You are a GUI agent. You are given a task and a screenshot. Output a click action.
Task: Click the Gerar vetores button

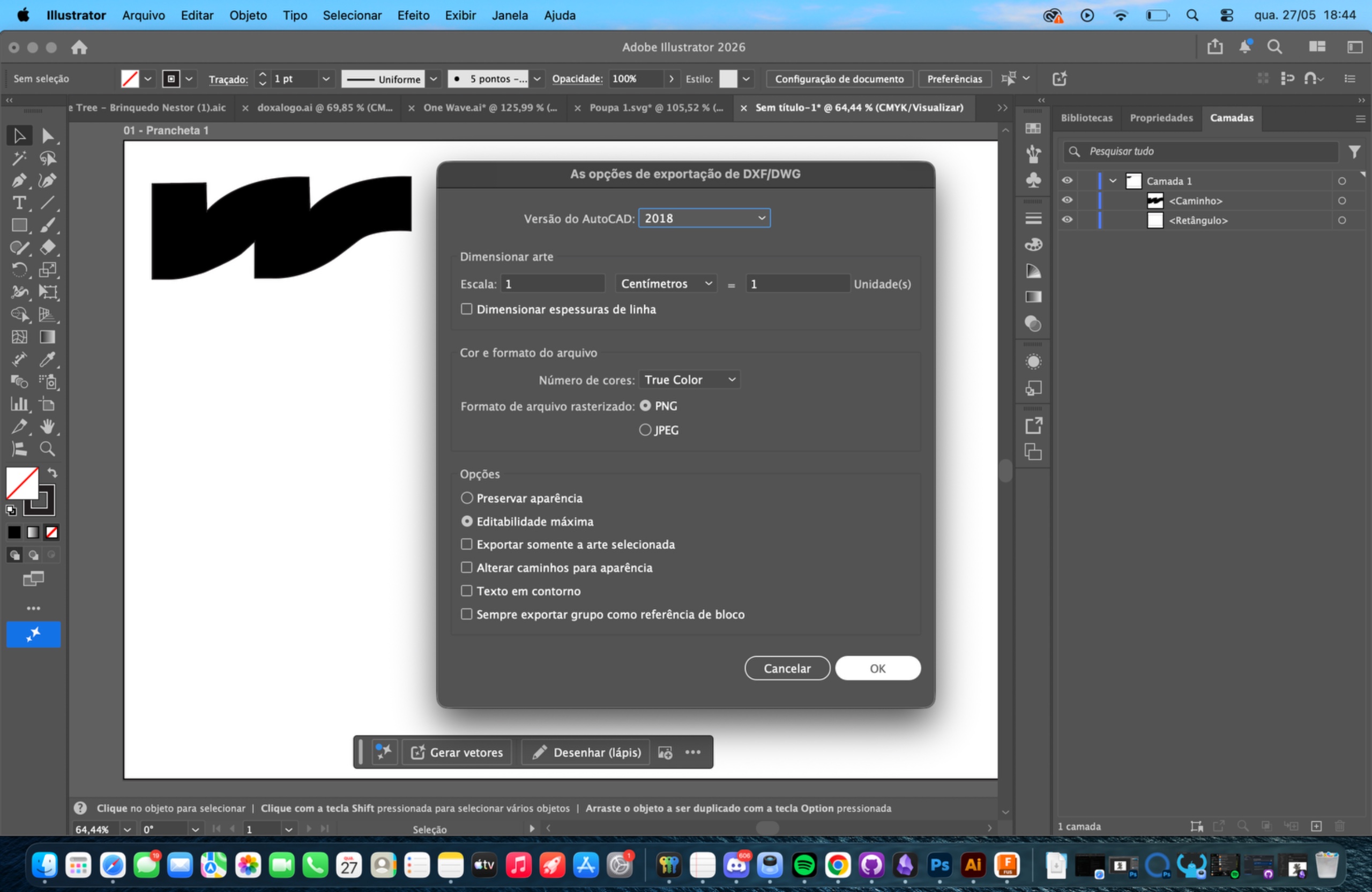457,753
